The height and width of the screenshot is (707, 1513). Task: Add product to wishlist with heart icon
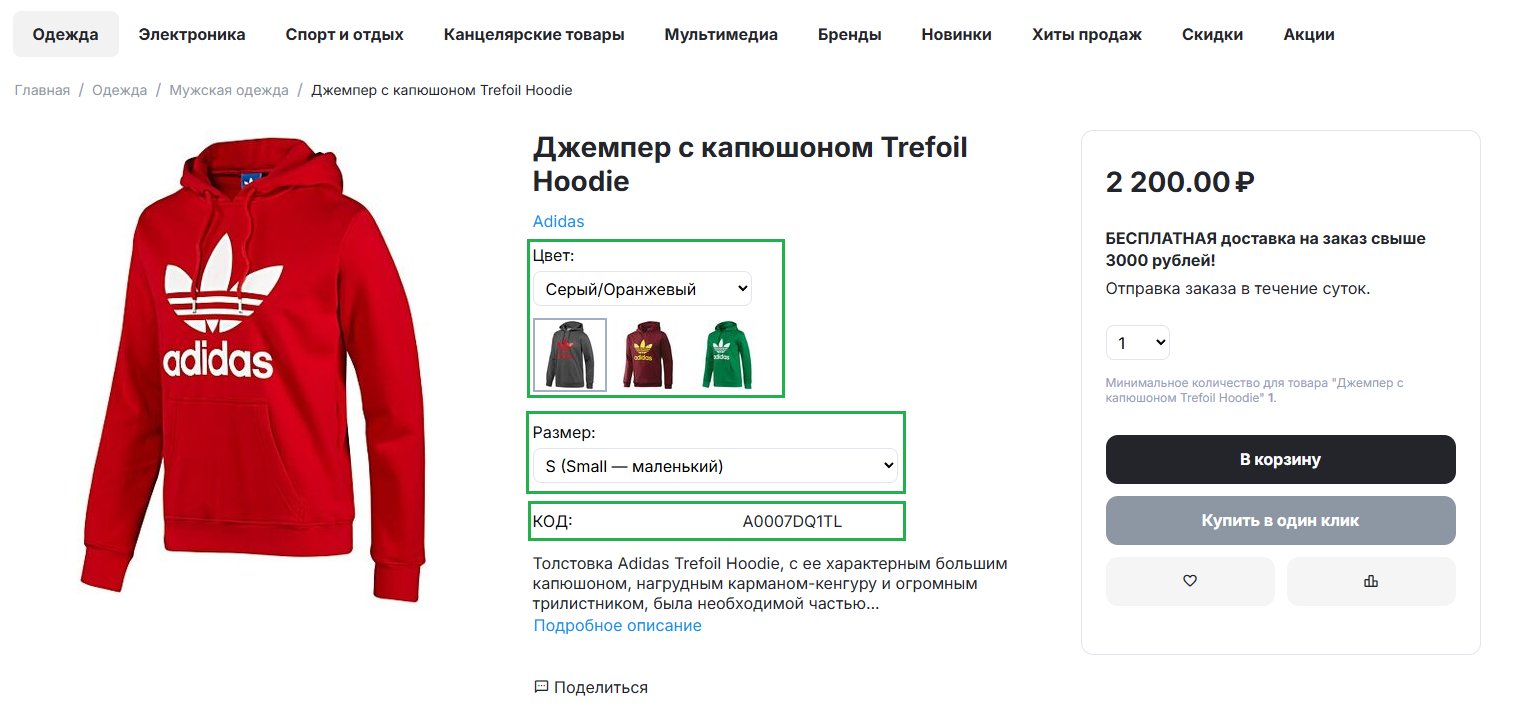[1189, 581]
